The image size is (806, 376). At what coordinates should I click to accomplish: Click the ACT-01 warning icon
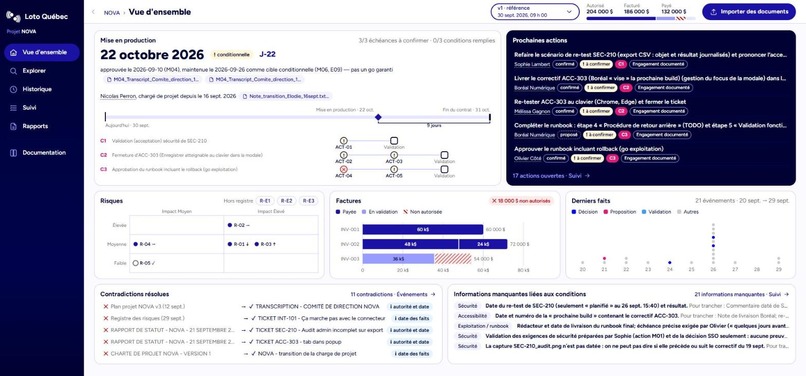pos(343,140)
